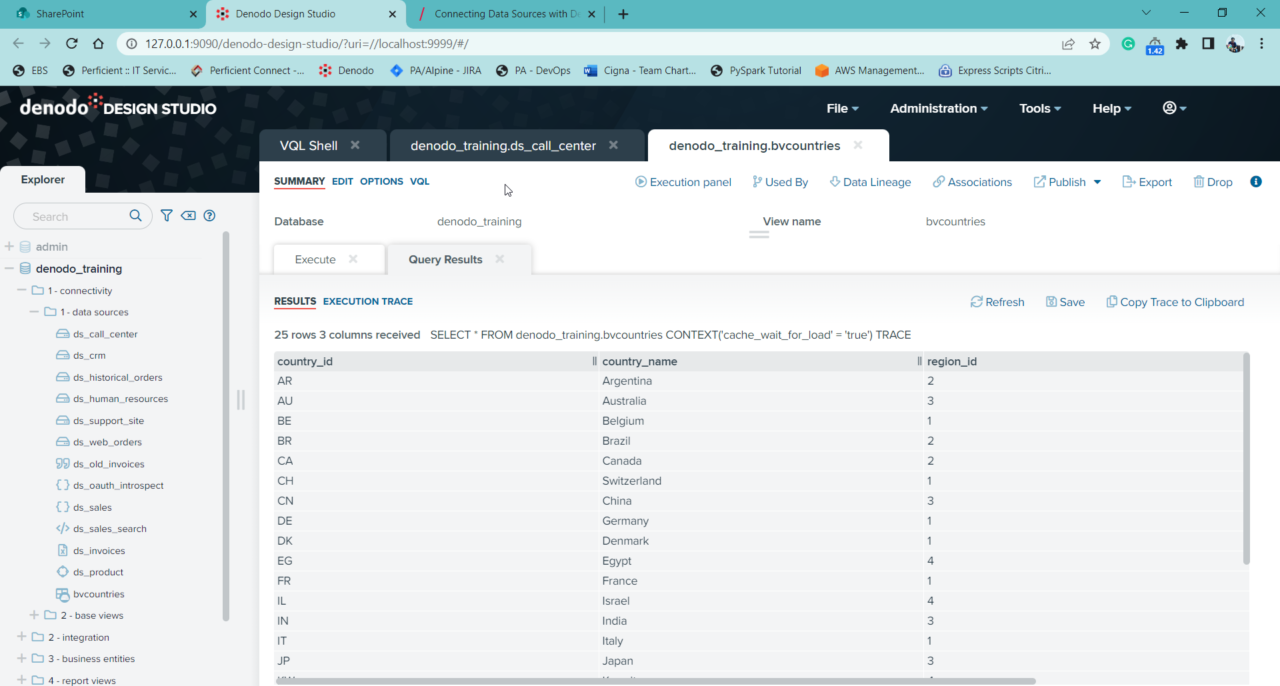Bookmark this page with the star icon
Image resolution: width=1280 pixels, height=686 pixels.
(1095, 44)
